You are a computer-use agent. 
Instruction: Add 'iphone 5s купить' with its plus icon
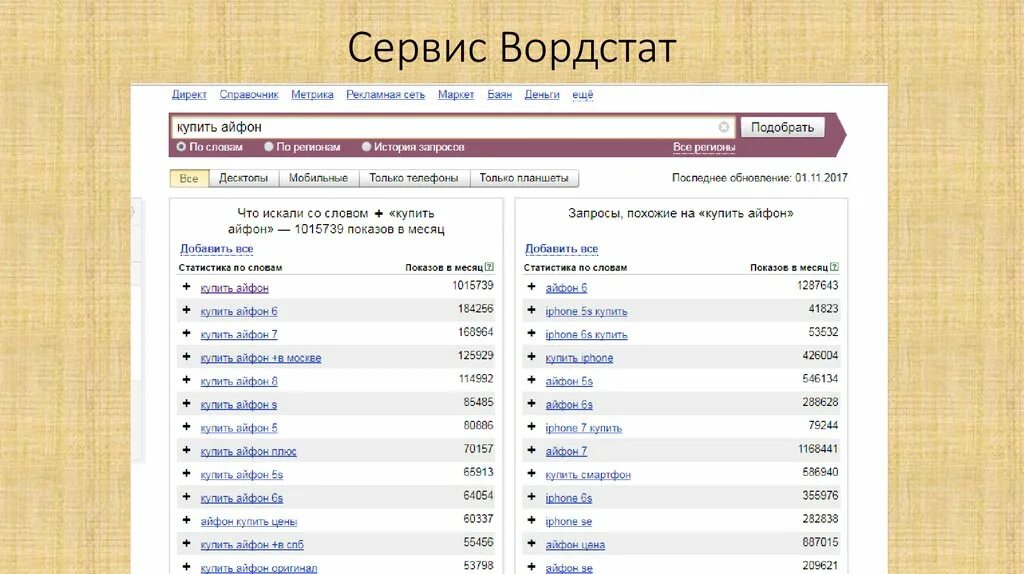(532, 310)
